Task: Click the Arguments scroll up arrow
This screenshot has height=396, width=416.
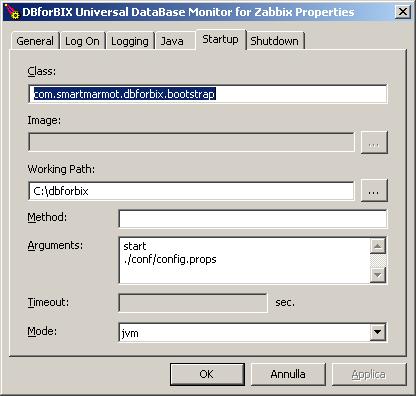Action: pos(378,246)
